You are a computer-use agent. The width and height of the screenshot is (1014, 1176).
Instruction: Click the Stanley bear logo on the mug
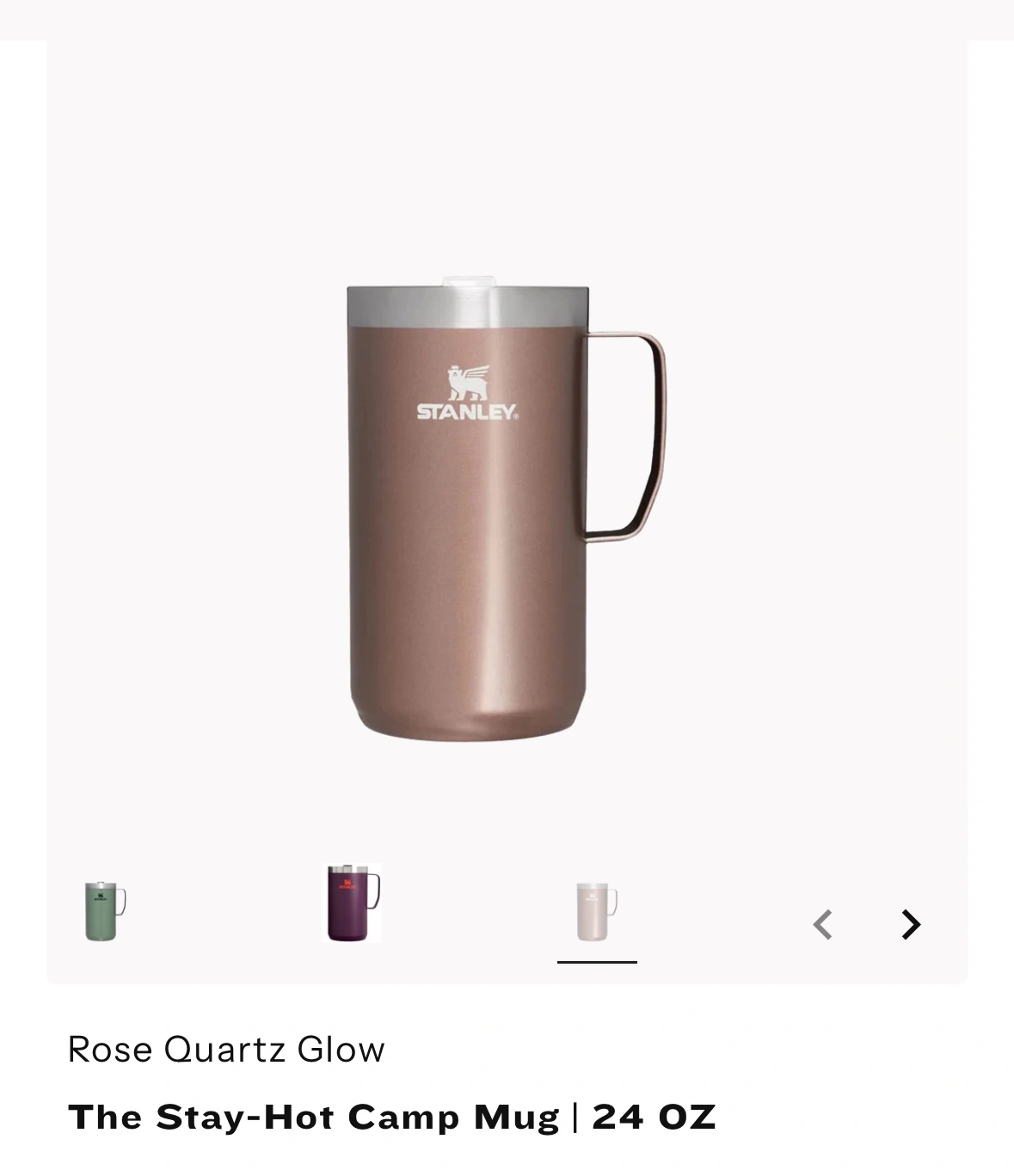[x=468, y=383]
